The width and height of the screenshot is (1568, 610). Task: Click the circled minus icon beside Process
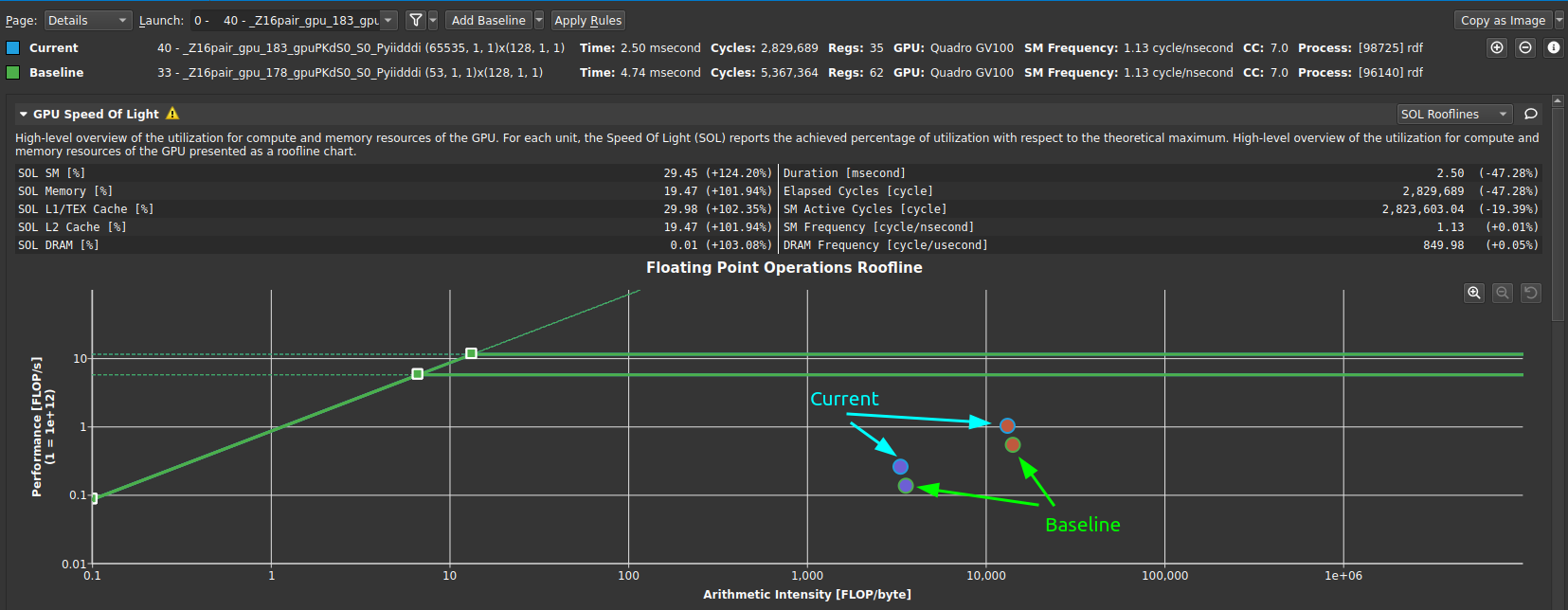pyautogui.click(x=1525, y=47)
